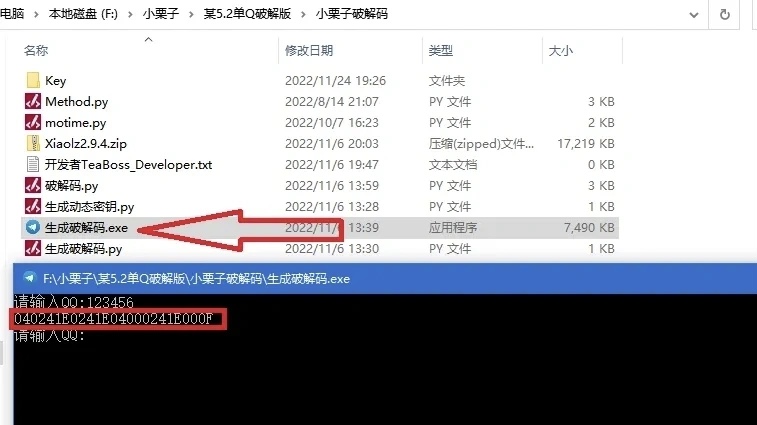This screenshot has width=757, height=425.
Task: Sort files by 类型 column header
Action: [441, 50]
